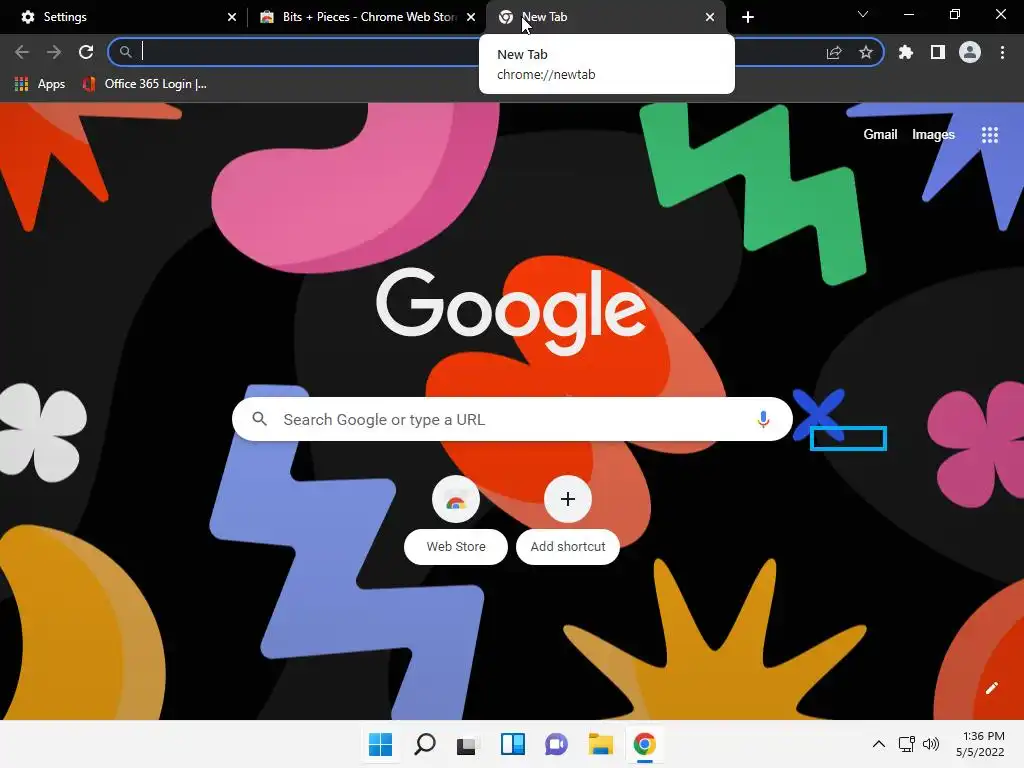Open the tab search chevron
Viewport: 1024px width, 768px height.
point(863,14)
